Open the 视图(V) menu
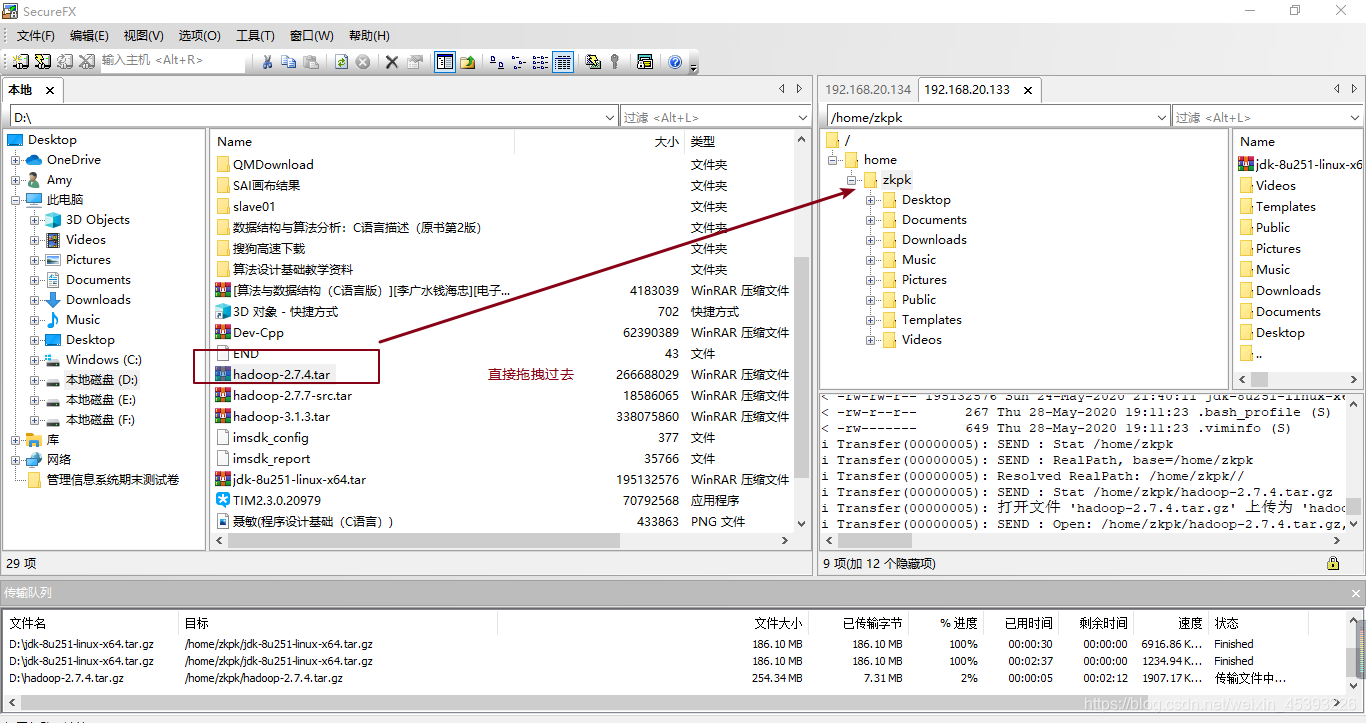Screen dimensions: 1366x723 pos(144,35)
